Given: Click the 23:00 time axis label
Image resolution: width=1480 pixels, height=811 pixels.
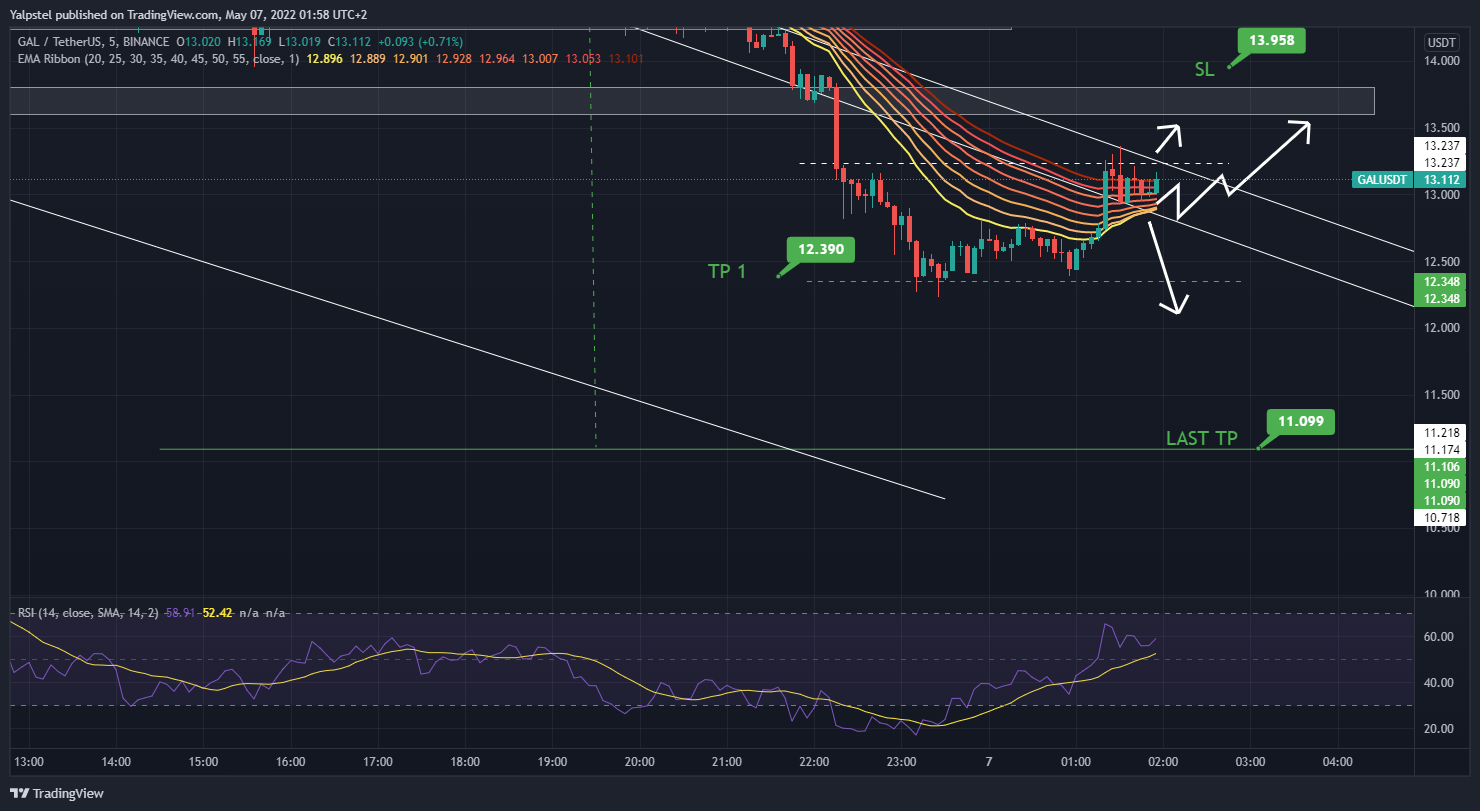Looking at the screenshot, I should point(901,762).
